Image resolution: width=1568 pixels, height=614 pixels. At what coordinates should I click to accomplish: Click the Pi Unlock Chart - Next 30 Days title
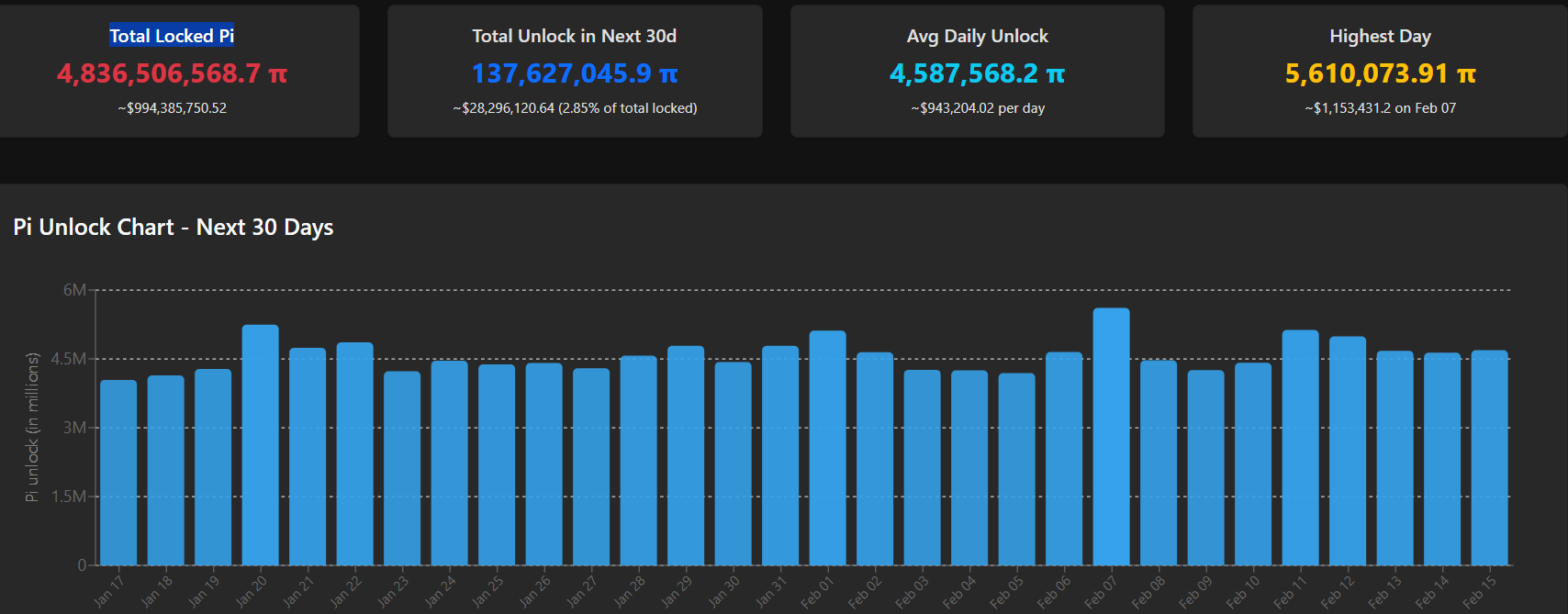174,227
